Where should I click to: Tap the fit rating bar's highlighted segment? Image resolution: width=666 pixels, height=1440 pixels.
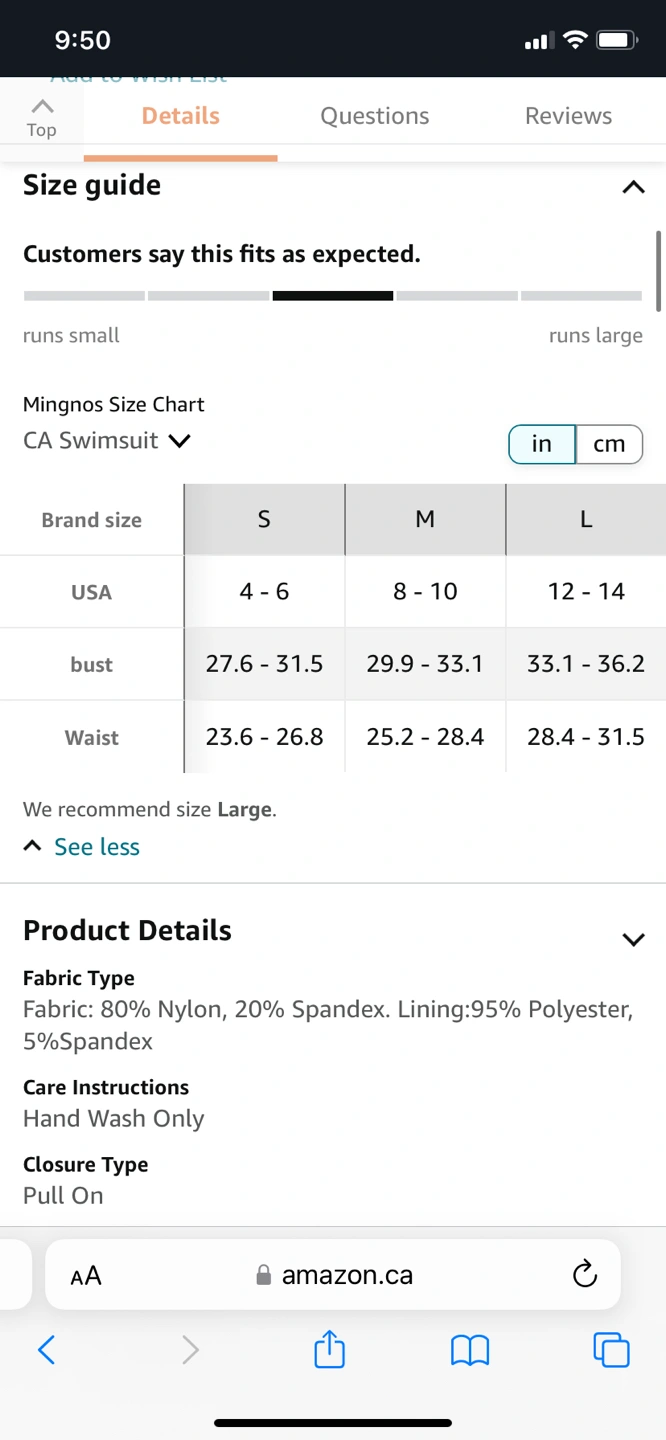333,296
